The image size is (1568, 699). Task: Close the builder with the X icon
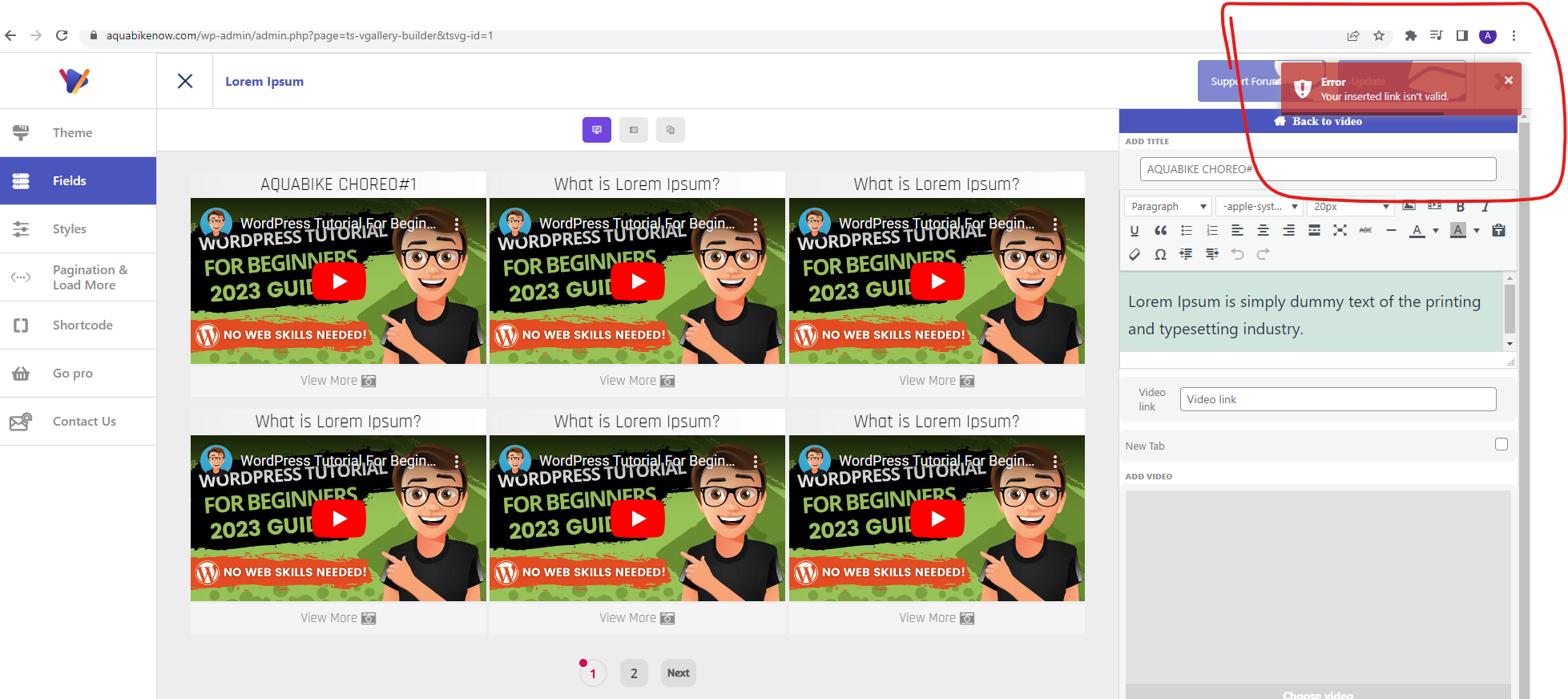185,81
